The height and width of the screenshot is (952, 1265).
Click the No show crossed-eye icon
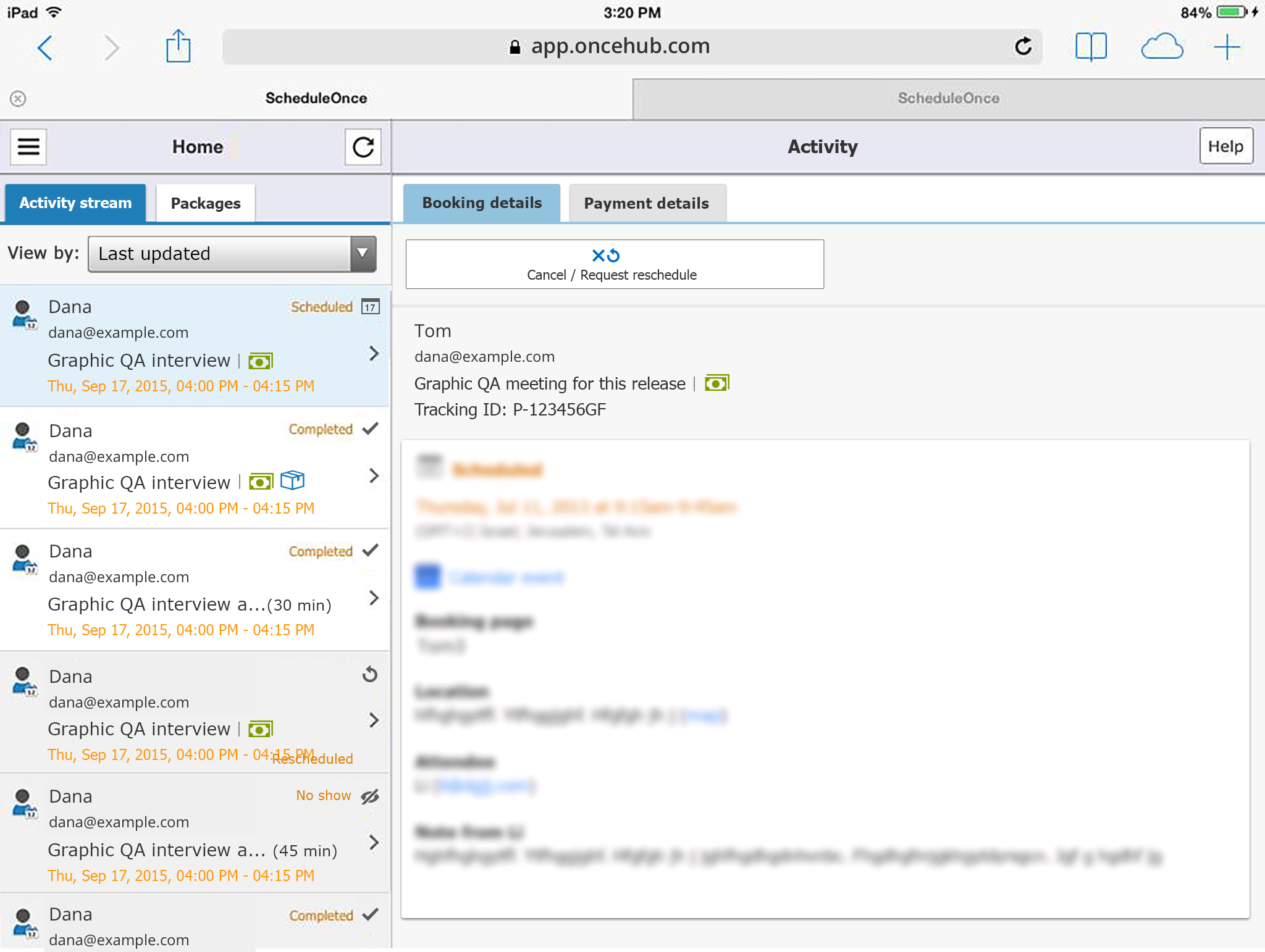370,796
